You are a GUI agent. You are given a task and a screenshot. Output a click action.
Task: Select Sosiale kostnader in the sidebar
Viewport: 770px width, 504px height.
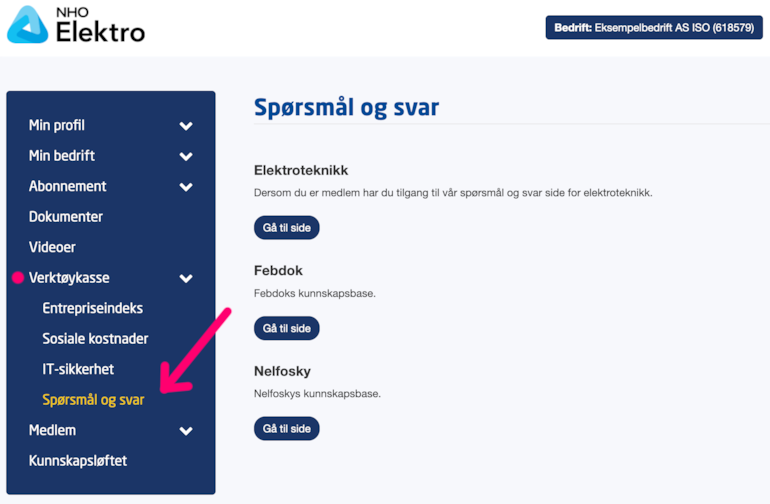(x=95, y=338)
